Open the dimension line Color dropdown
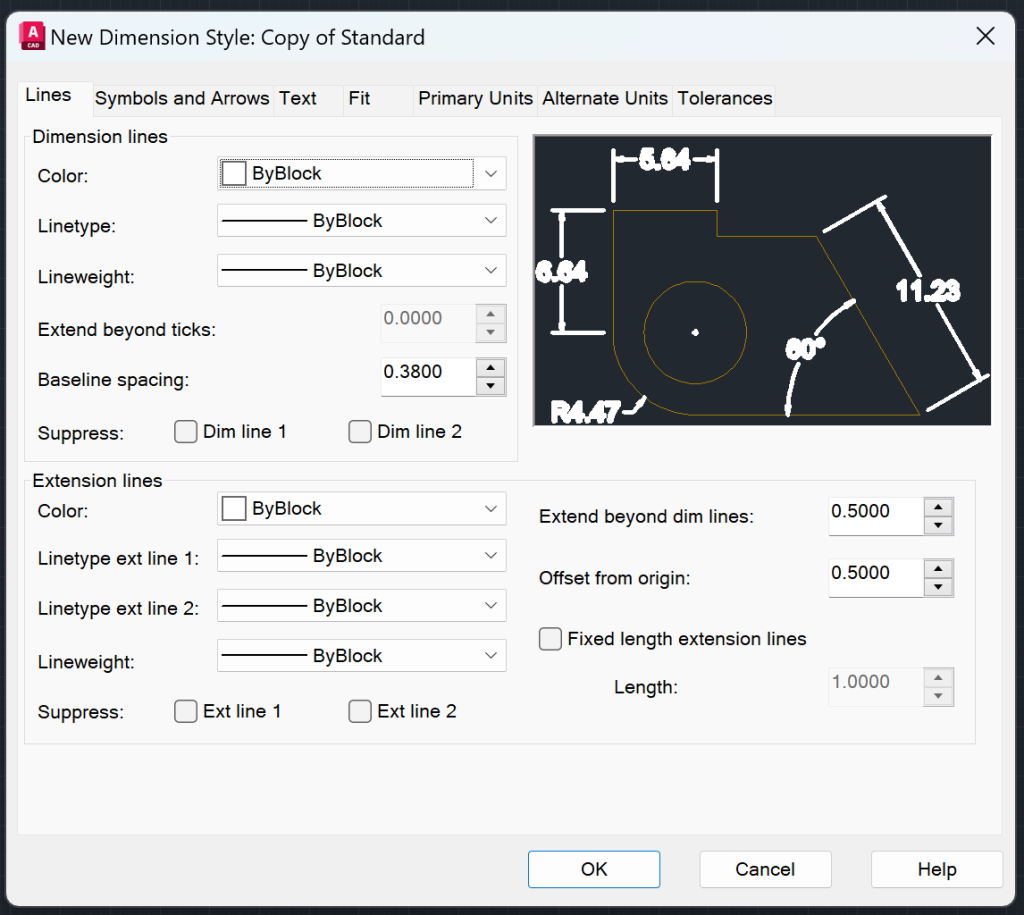 pyautogui.click(x=490, y=173)
